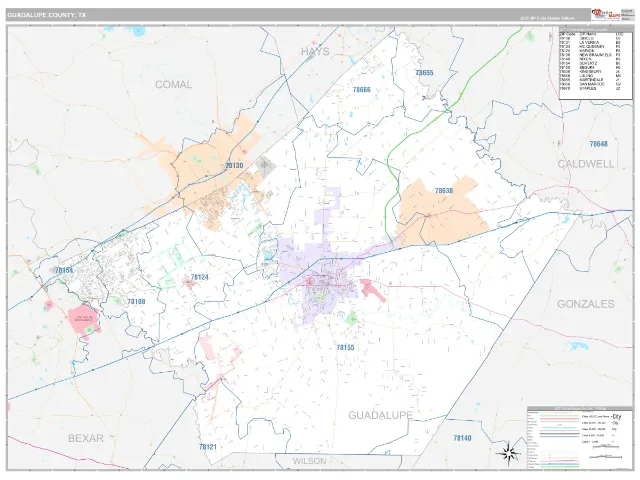Click the large 'City' sample in legend
Viewport: 640px width, 480px height.
[617, 417]
